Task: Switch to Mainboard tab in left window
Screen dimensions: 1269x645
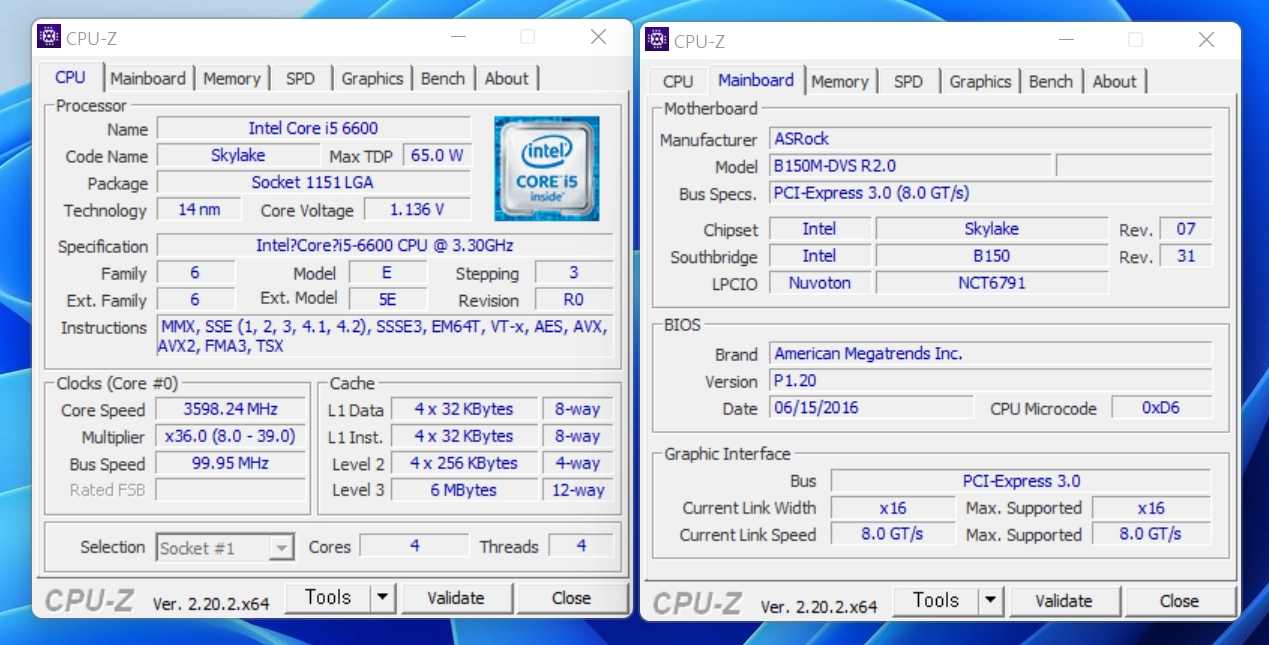Action: coord(148,78)
